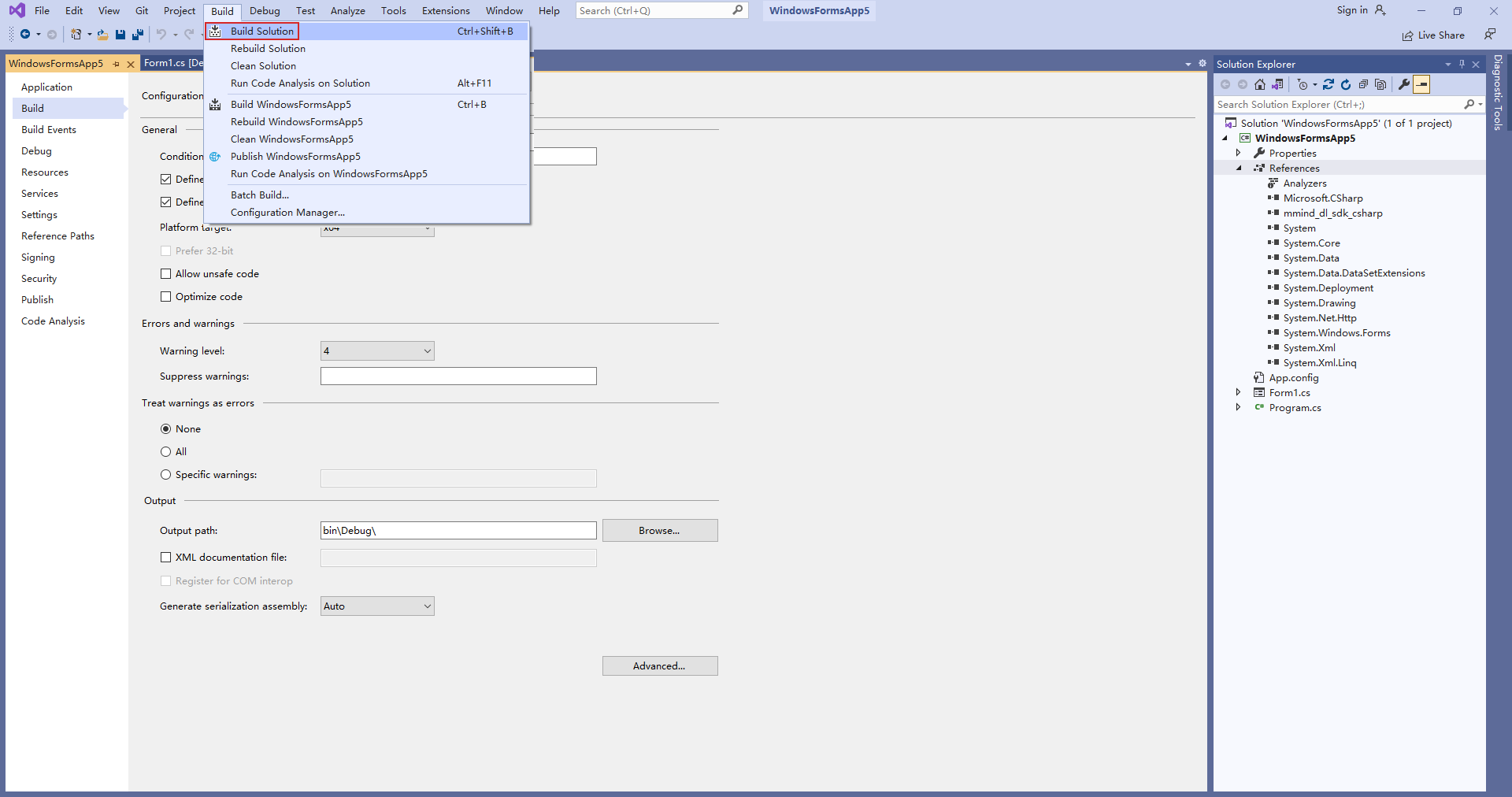Click the pin icon on WindowsFormsApp5 tab

[117, 64]
